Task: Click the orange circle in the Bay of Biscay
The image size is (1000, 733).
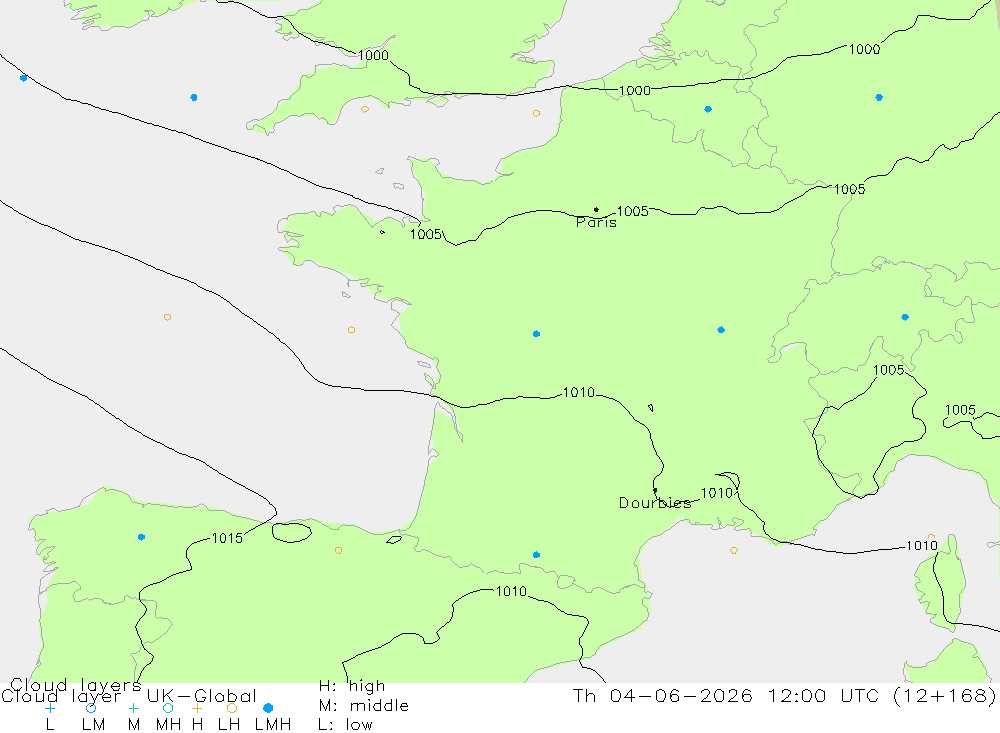Action: click(x=351, y=330)
